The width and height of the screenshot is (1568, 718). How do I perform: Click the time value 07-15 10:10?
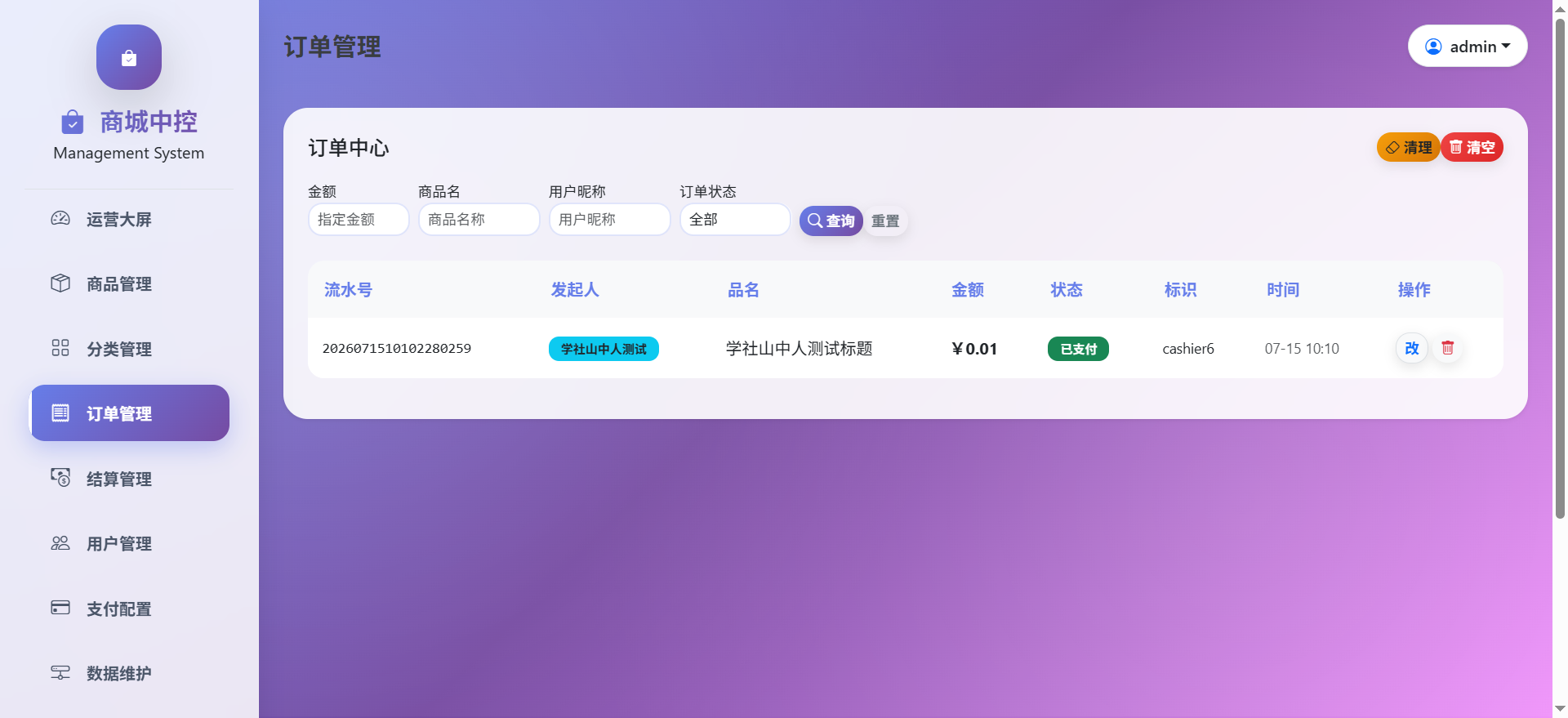click(1302, 349)
